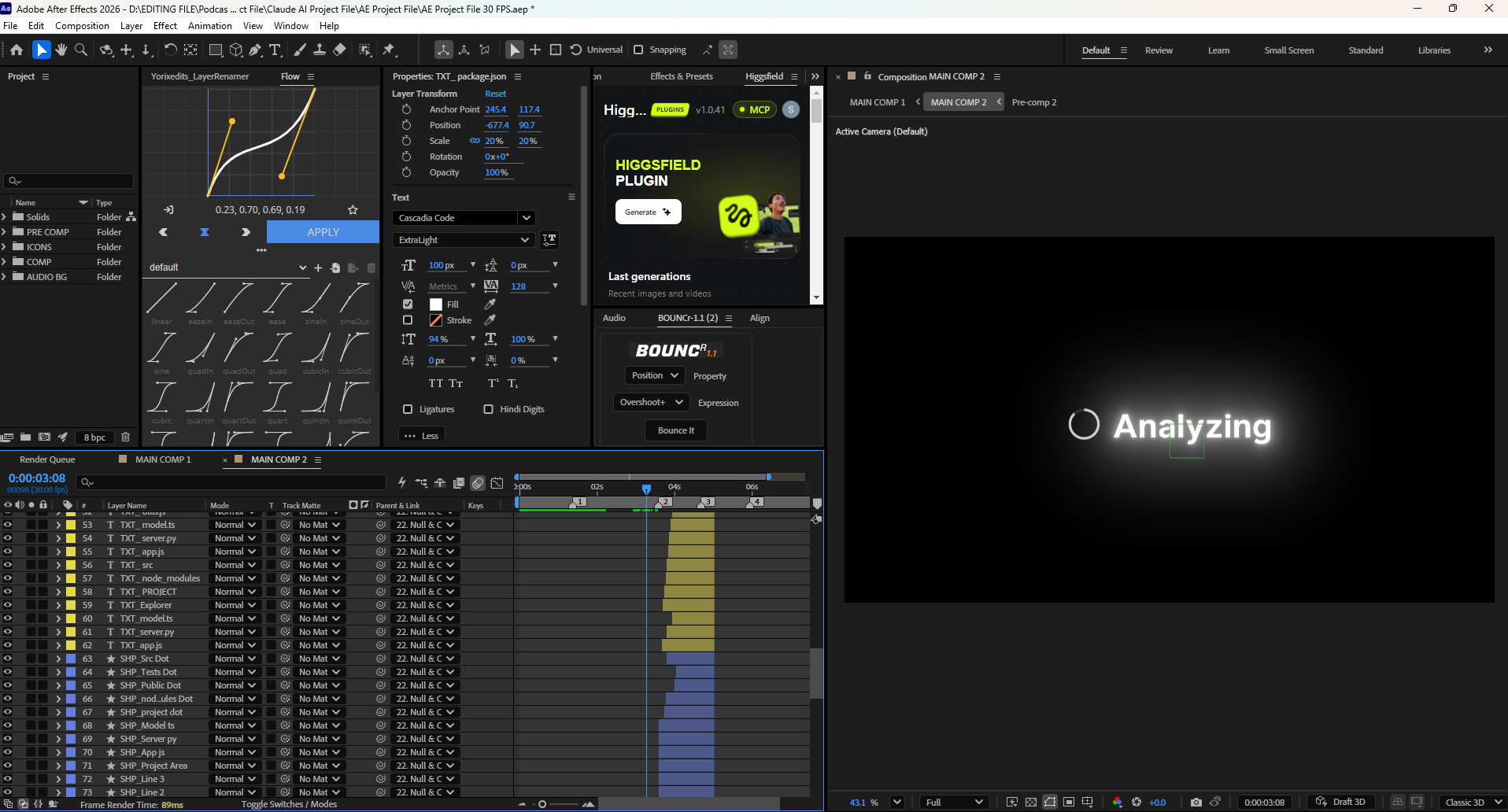Favorite the Flow curve with the star icon
The height and width of the screenshot is (812, 1508).
coord(353,210)
